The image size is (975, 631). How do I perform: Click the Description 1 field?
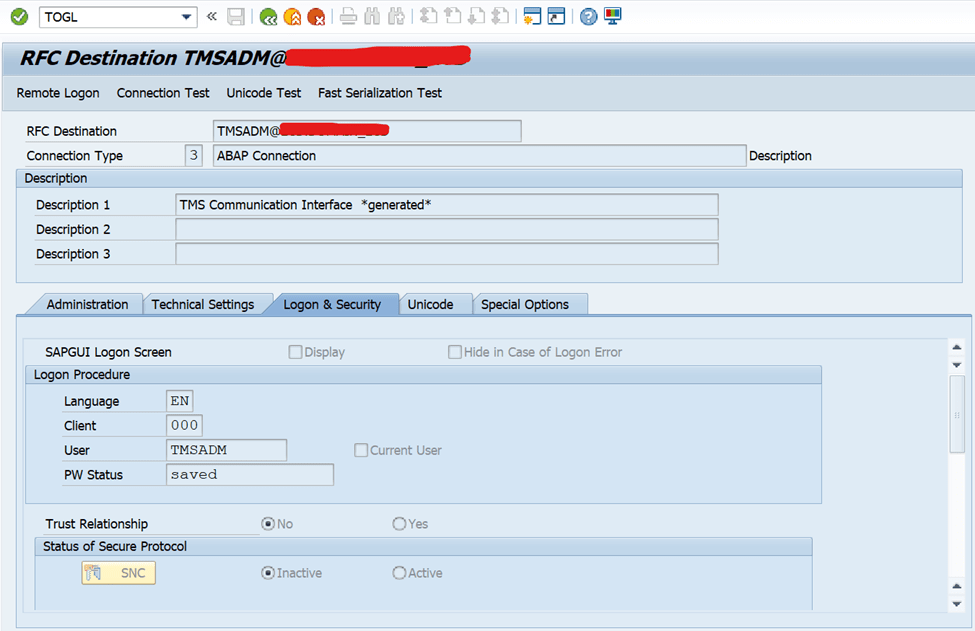click(446, 205)
